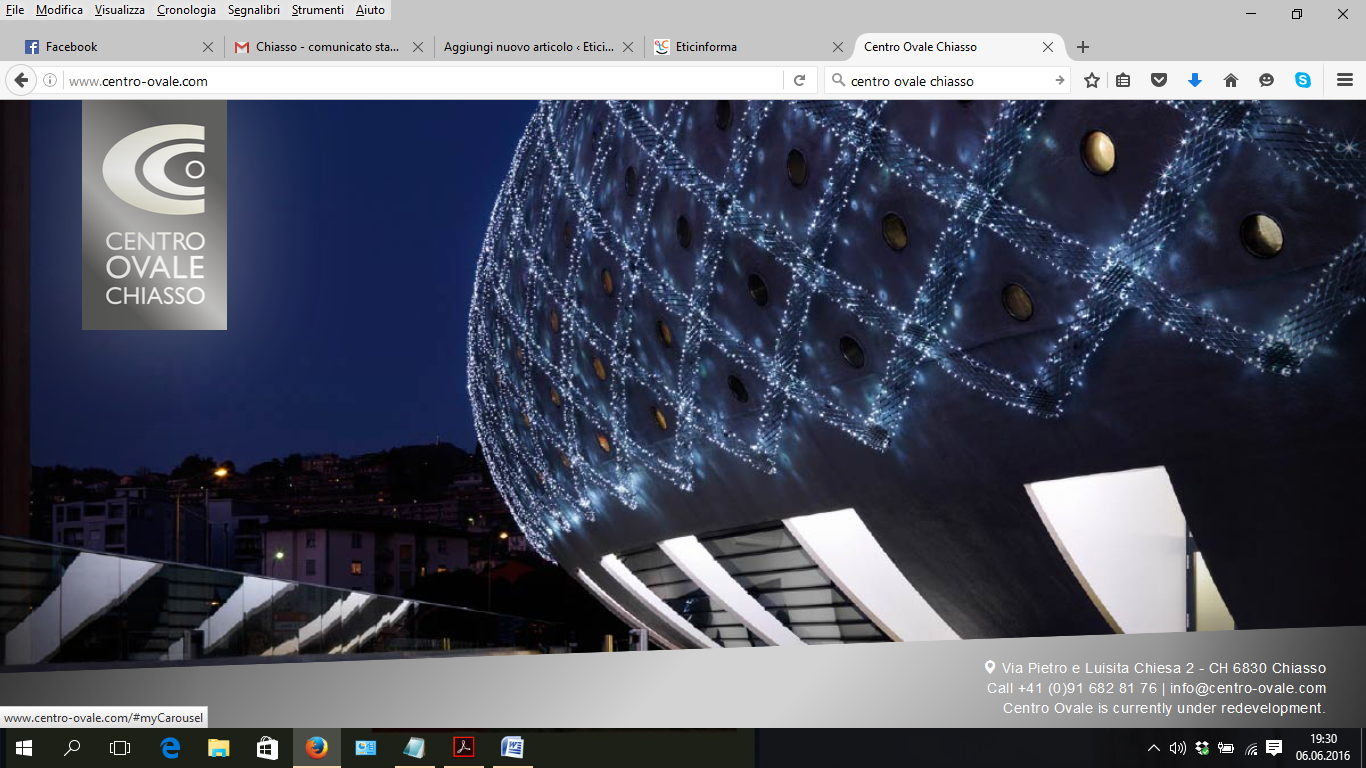Click the Centro Ovale Chiasso logo
The height and width of the screenshot is (768, 1366).
coord(154,215)
